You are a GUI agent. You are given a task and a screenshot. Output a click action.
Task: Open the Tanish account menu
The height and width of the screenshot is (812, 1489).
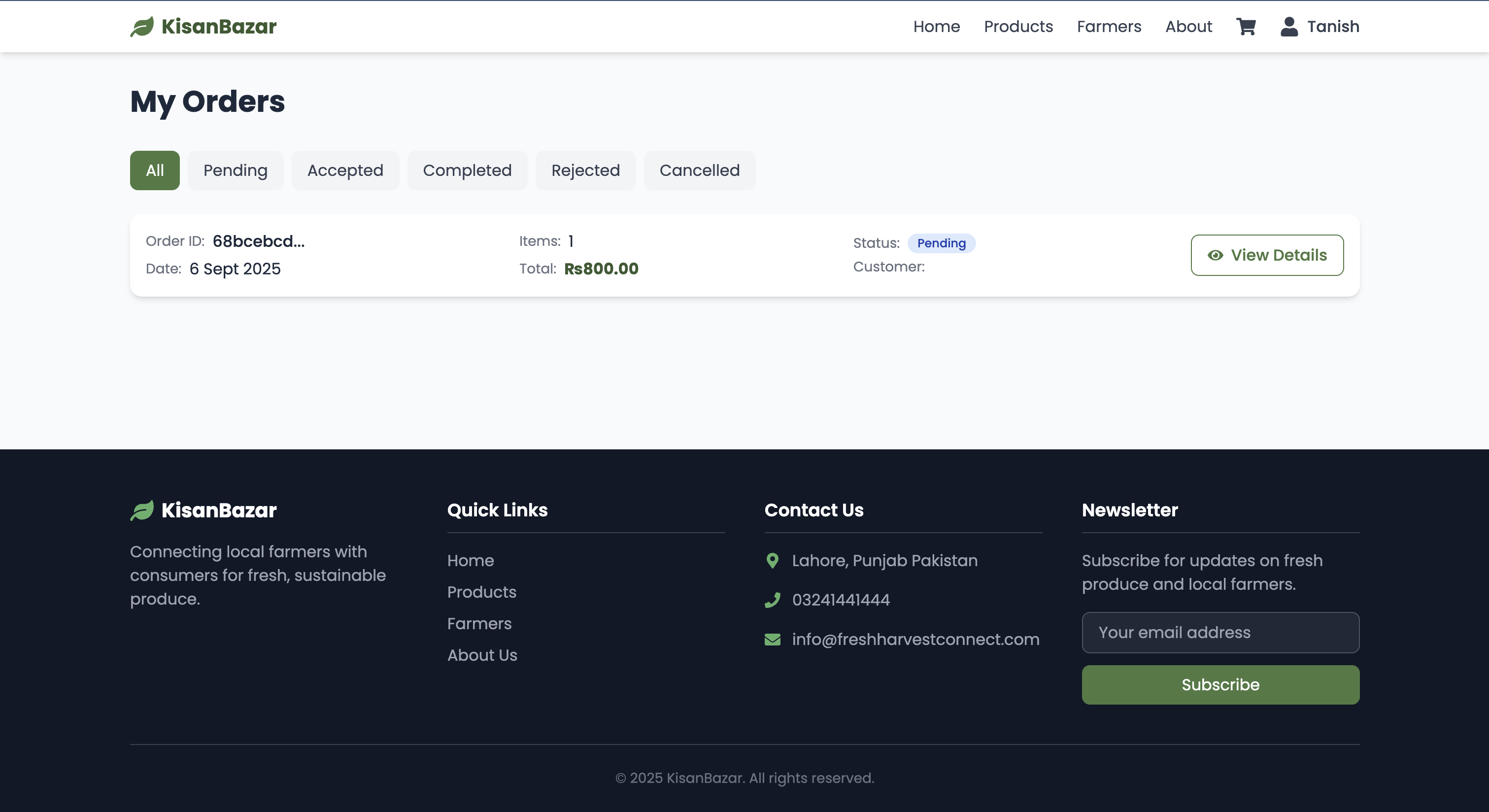click(x=1320, y=27)
